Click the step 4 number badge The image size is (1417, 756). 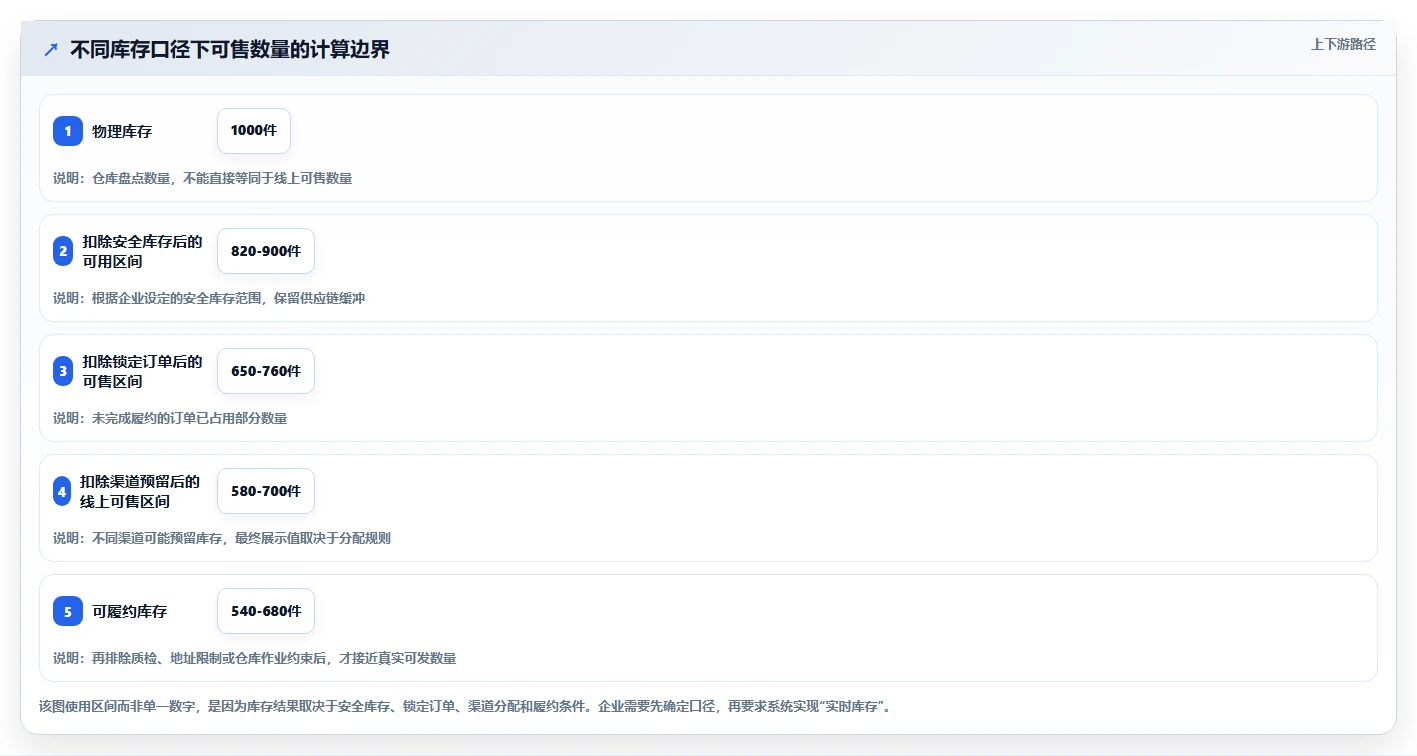pyautogui.click(x=62, y=491)
